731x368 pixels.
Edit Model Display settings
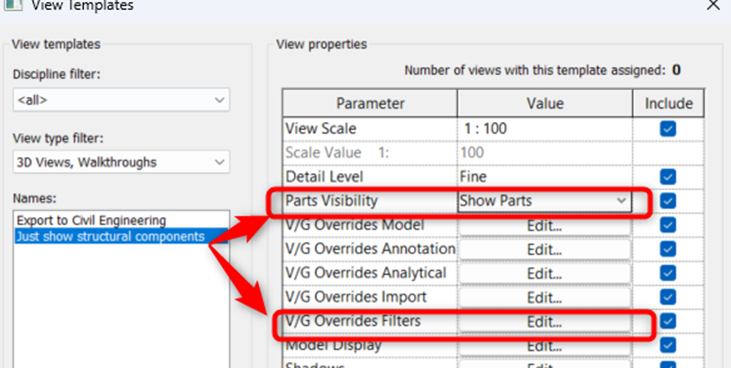click(x=545, y=346)
